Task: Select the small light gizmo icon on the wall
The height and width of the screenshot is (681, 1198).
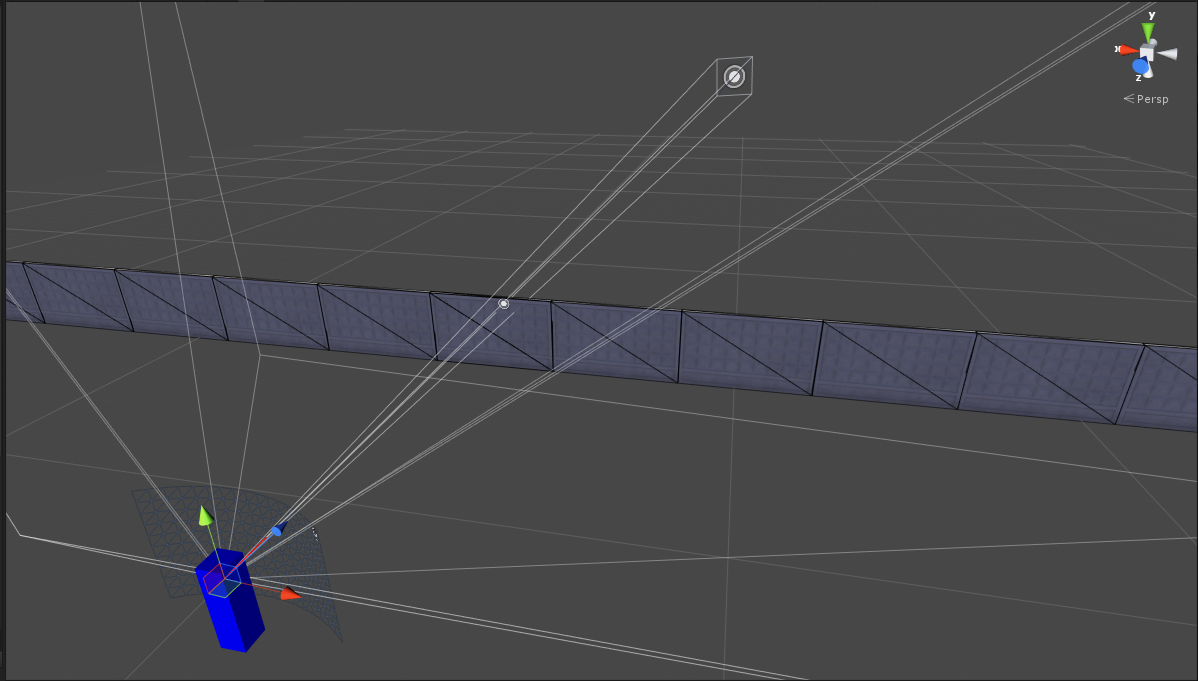Action: (x=503, y=303)
